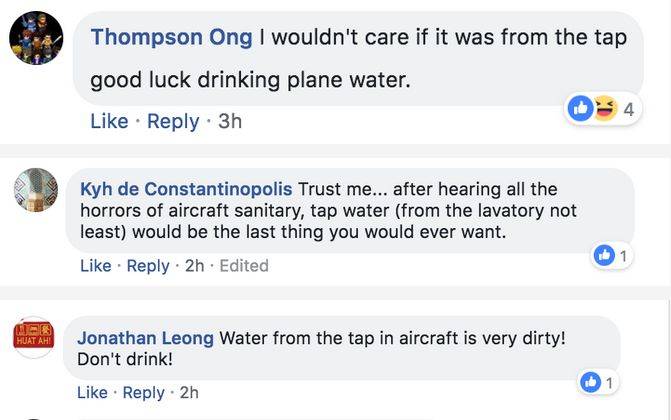Click the like reaction icon on Kyh's comment
The height and width of the screenshot is (420, 671).
(x=604, y=256)
